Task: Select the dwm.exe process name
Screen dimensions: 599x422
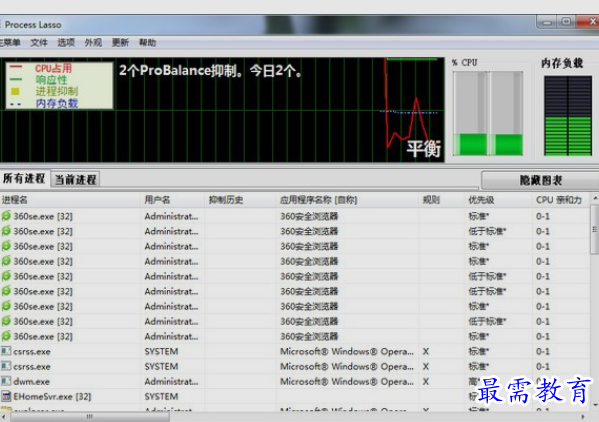Action: point(31,382)
